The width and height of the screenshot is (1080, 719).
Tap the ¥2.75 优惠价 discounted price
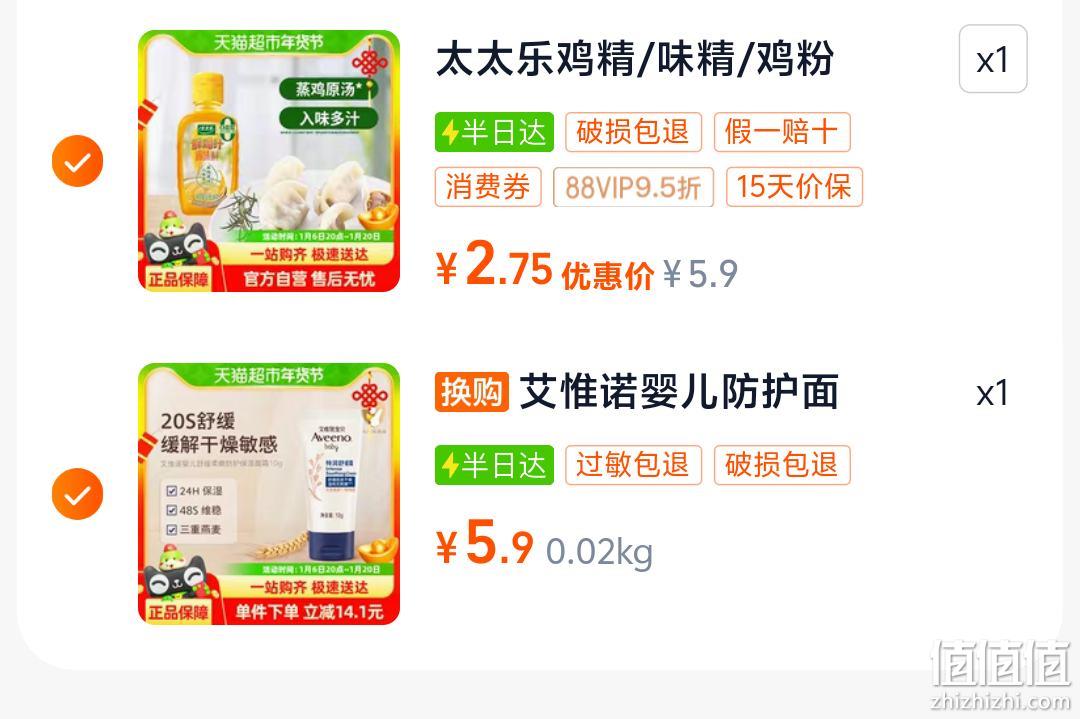pos(545,266)
